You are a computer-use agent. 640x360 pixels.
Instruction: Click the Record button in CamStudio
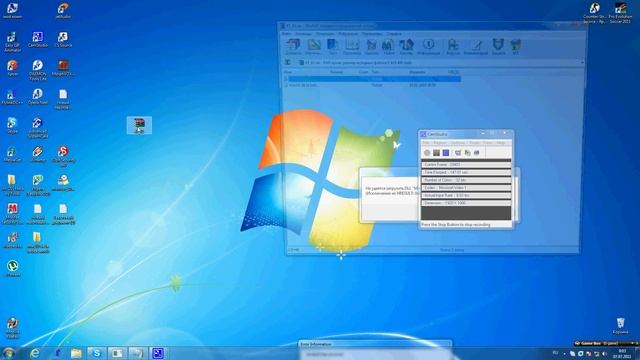pyautogui.click(x=427, y=153)
